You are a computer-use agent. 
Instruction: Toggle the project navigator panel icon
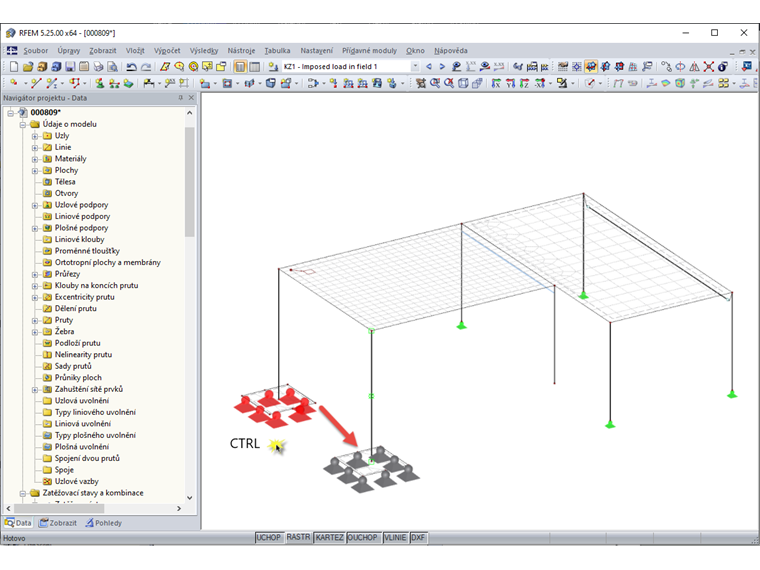coord(240,66)
